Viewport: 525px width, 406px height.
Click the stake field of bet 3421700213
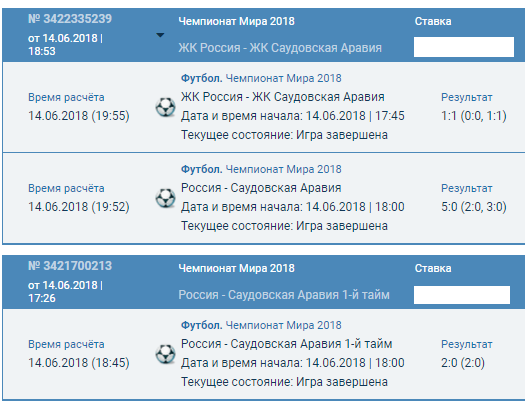pyautogui.click(x=462, y=295)
